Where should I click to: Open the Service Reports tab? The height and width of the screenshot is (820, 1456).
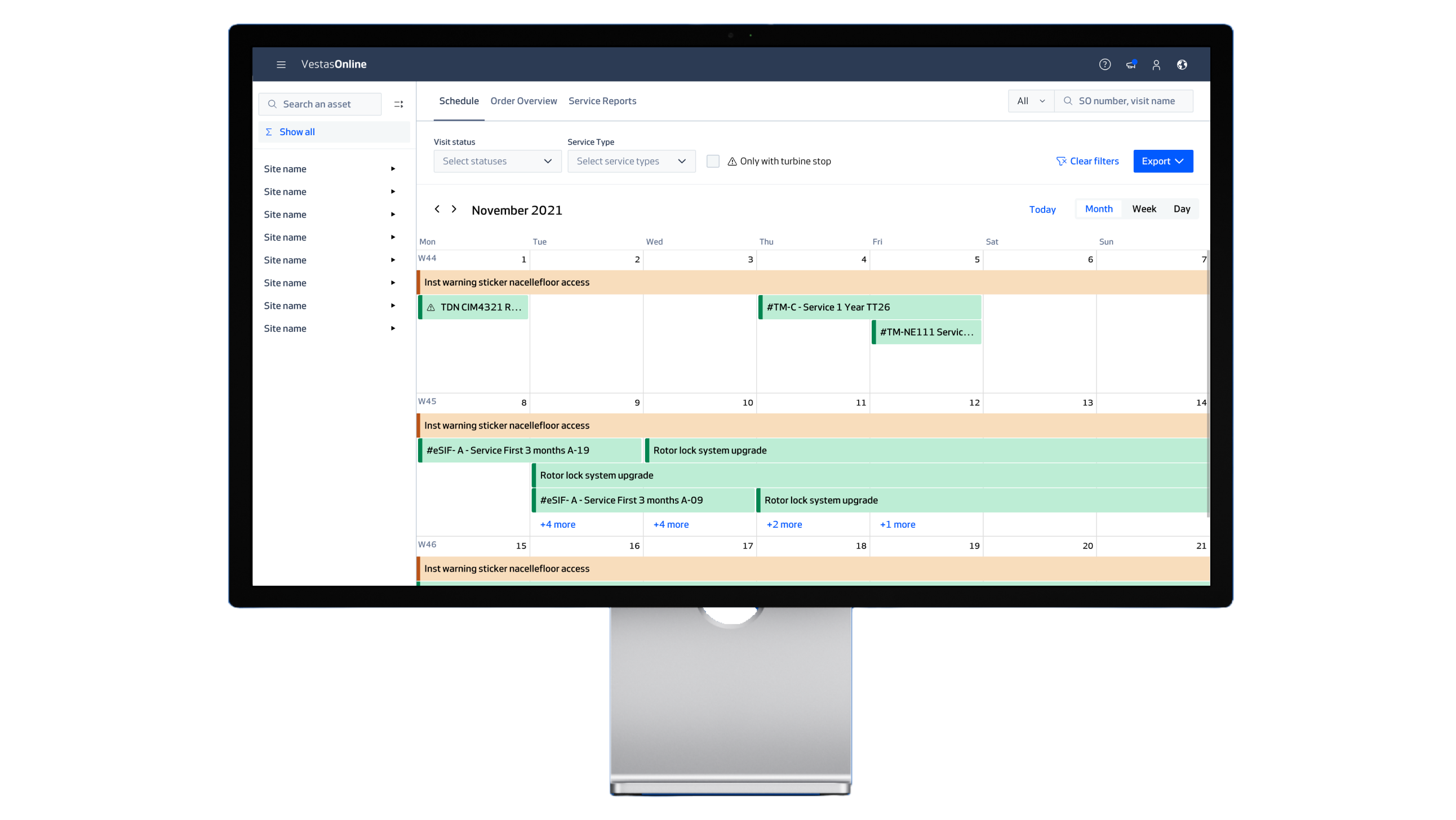(602, 101)
